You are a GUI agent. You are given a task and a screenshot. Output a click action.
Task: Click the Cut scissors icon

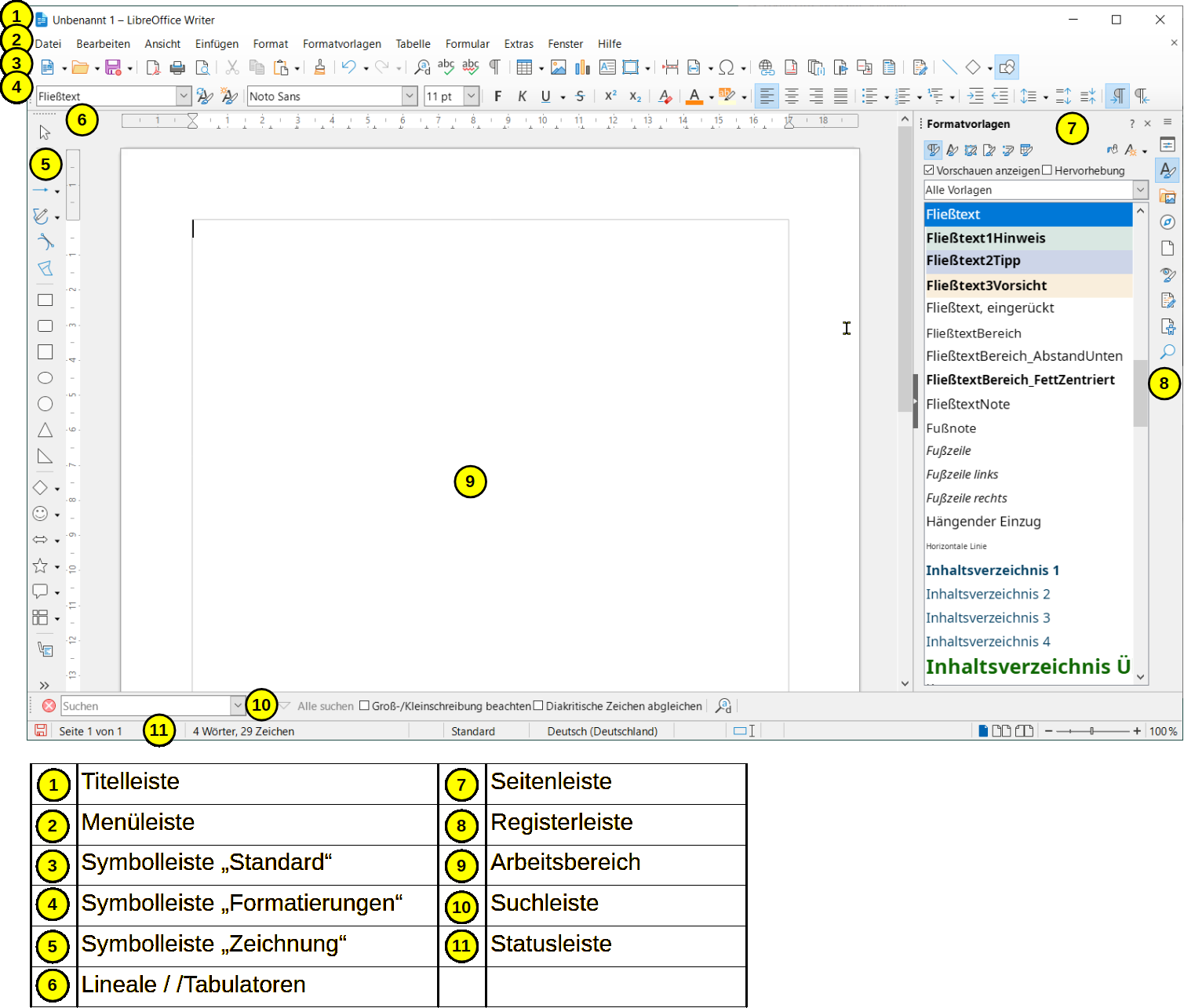[232, 68]
